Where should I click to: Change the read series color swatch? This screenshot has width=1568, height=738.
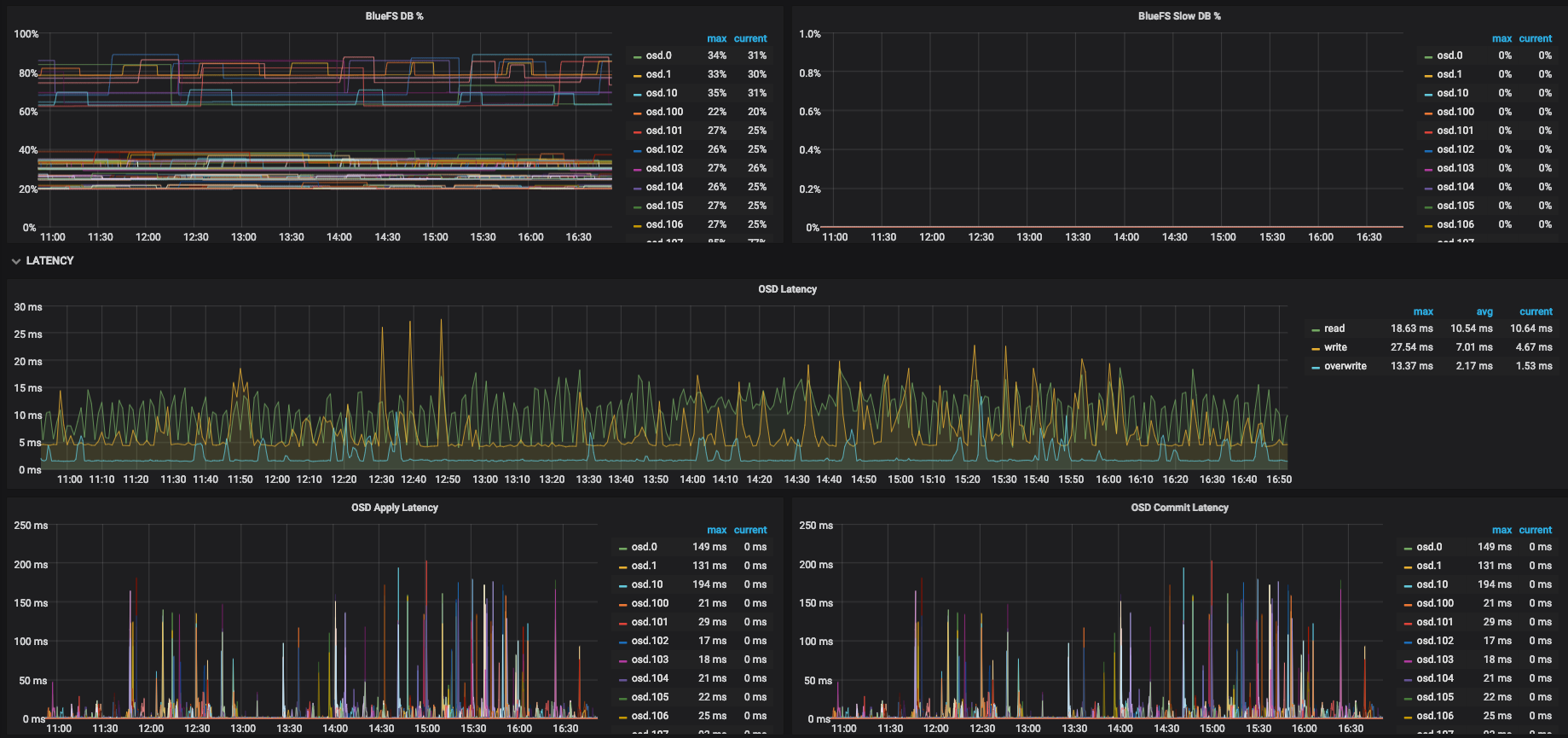coord(1316,329)
